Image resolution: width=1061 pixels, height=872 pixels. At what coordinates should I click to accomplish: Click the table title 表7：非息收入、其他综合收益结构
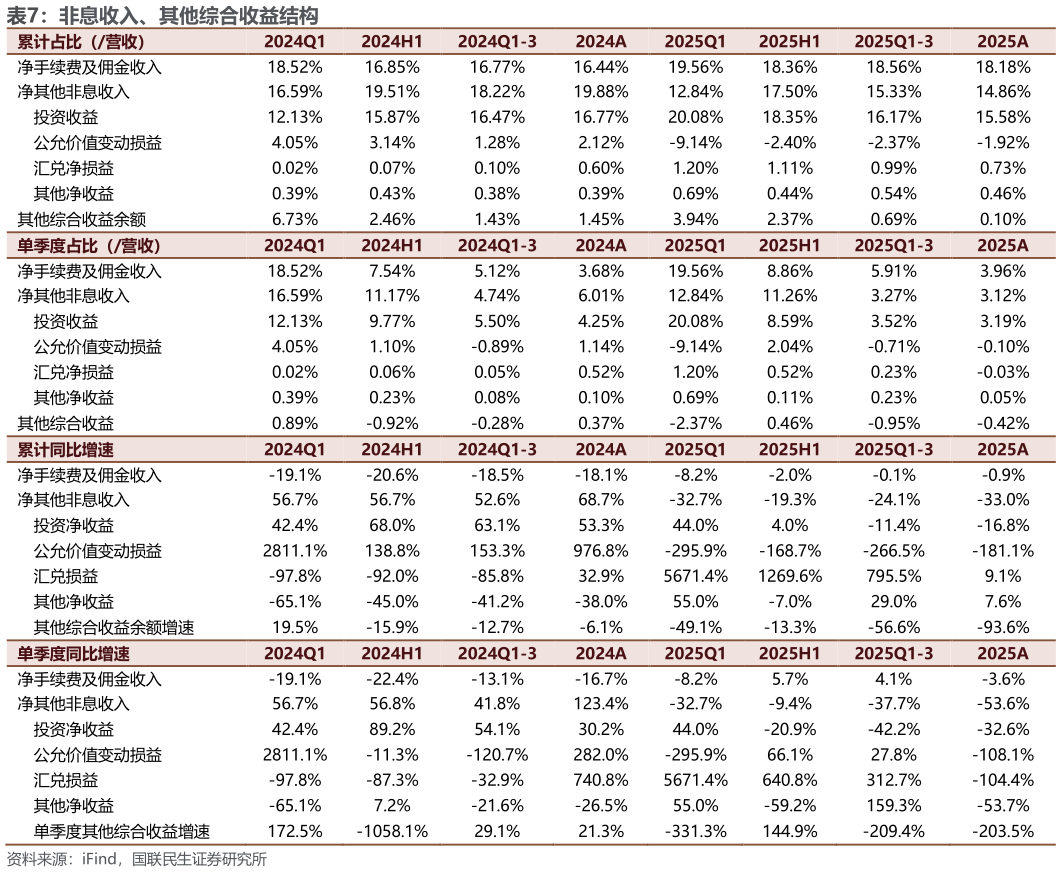(162, 16)
